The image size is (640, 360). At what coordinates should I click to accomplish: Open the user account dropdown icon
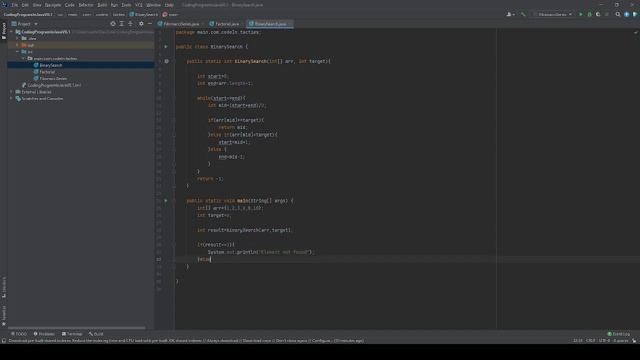(510, 14)
